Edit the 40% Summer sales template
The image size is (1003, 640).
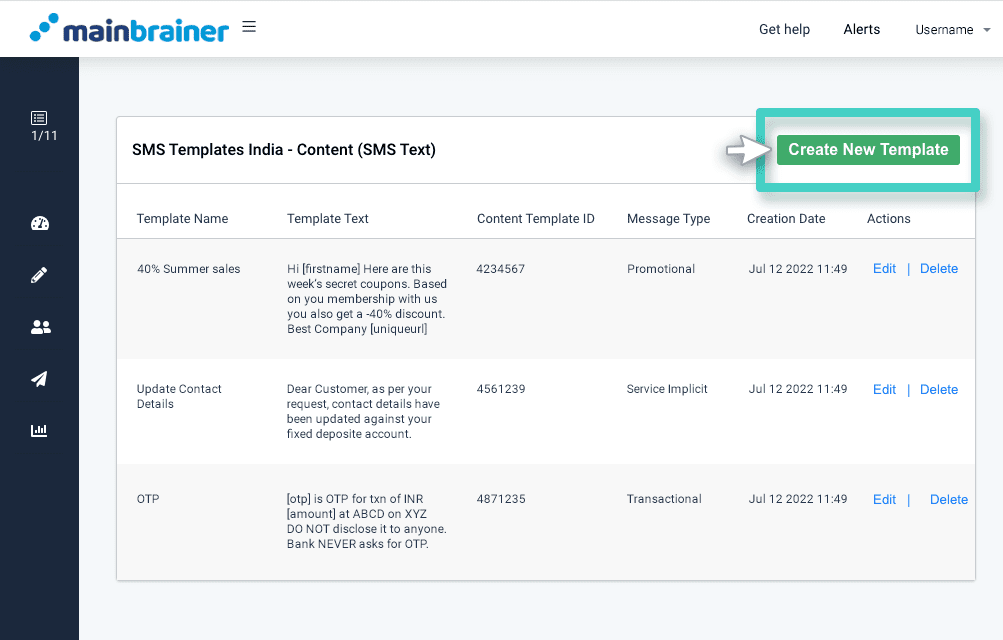(884, 269)
